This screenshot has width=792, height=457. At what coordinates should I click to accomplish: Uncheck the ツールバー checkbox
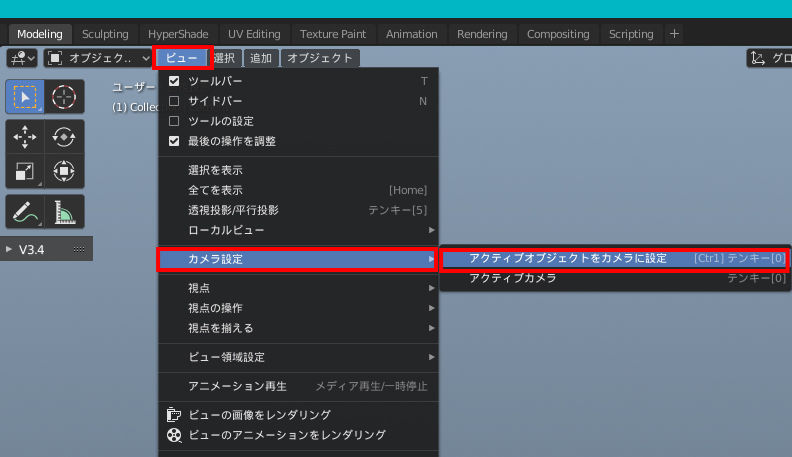click(x=174, y=81)
